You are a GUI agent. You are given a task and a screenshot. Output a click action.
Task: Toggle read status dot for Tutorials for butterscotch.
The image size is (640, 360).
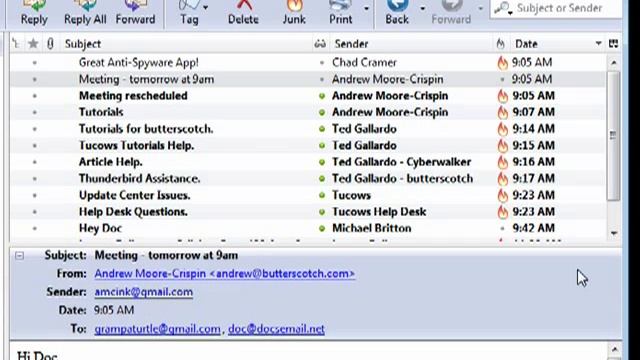(x=322, y=129)
